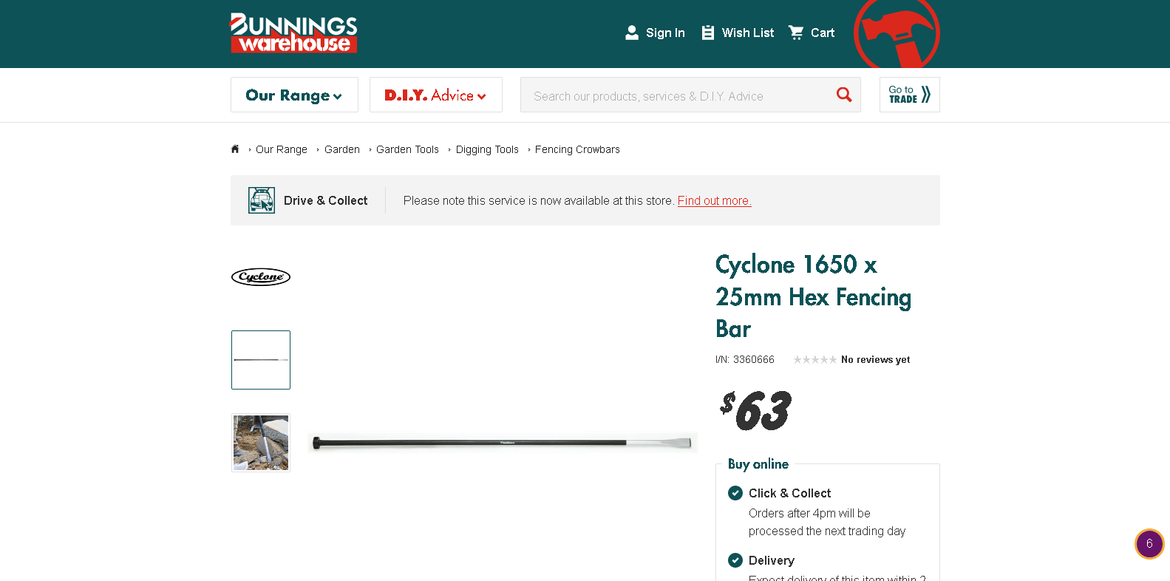Viewport: 1170px width, 581px height.
Task: Click into the product search field
Action: [x=680, y=94]
